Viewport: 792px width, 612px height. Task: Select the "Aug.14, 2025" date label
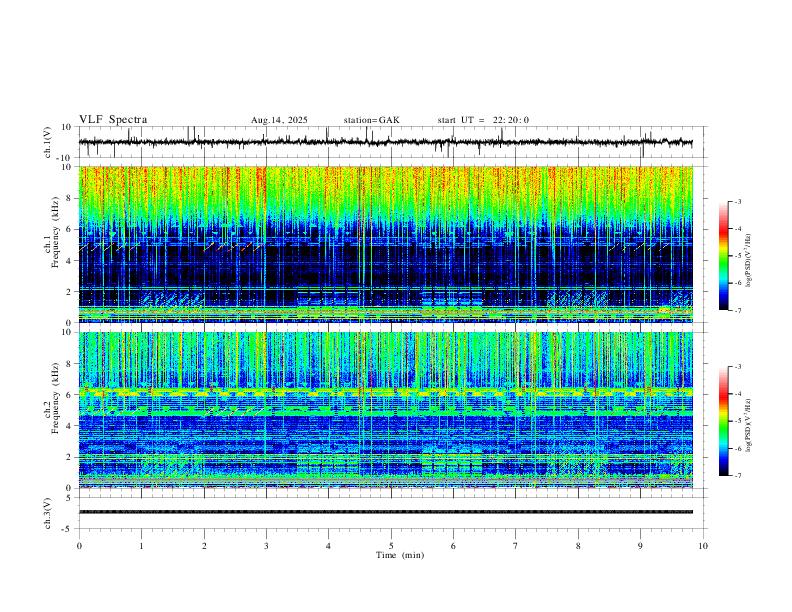pos(279,120)
